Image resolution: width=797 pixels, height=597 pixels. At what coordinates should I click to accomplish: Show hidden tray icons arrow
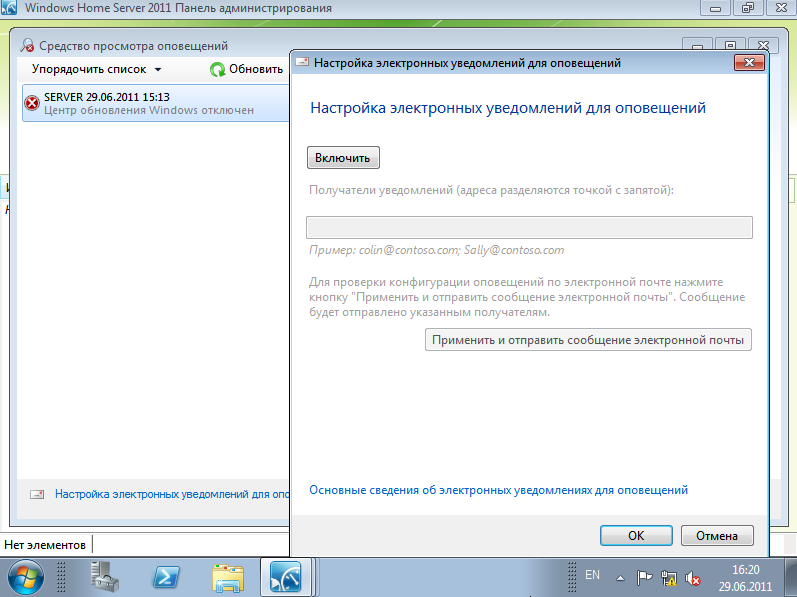pyautogui.click(x=620, y=578)
